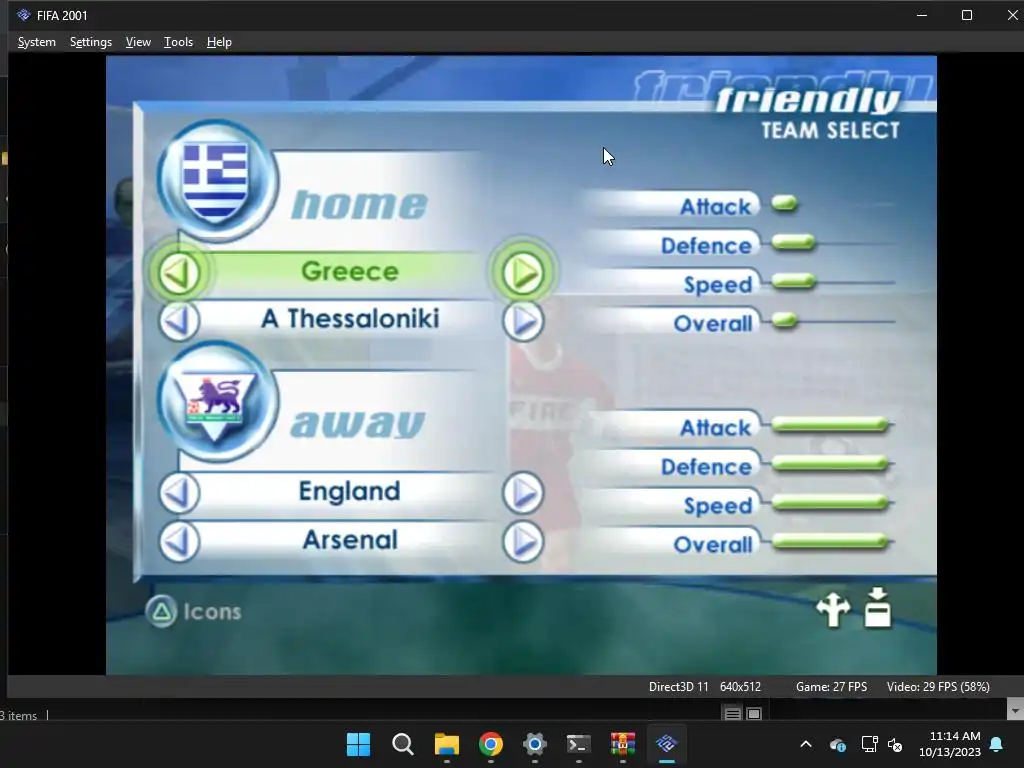Viewport: 1024px width, 768px height.
Task: Click scrollbar down arrow in background window
Action: coord(1015,709)
